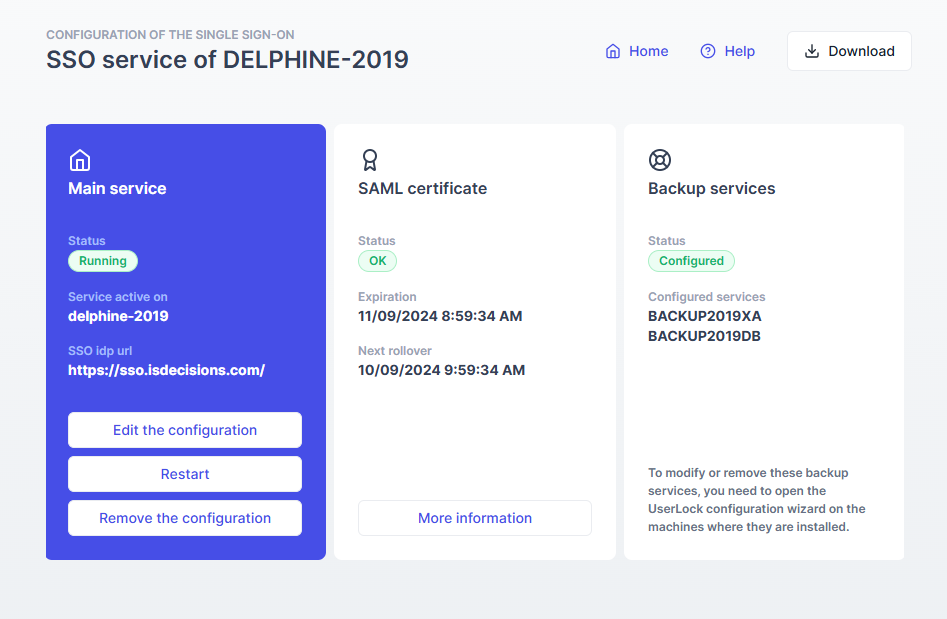Screen dimensions: 947x619
Task: Click Remove the configuration button
Action: [185, 518]
